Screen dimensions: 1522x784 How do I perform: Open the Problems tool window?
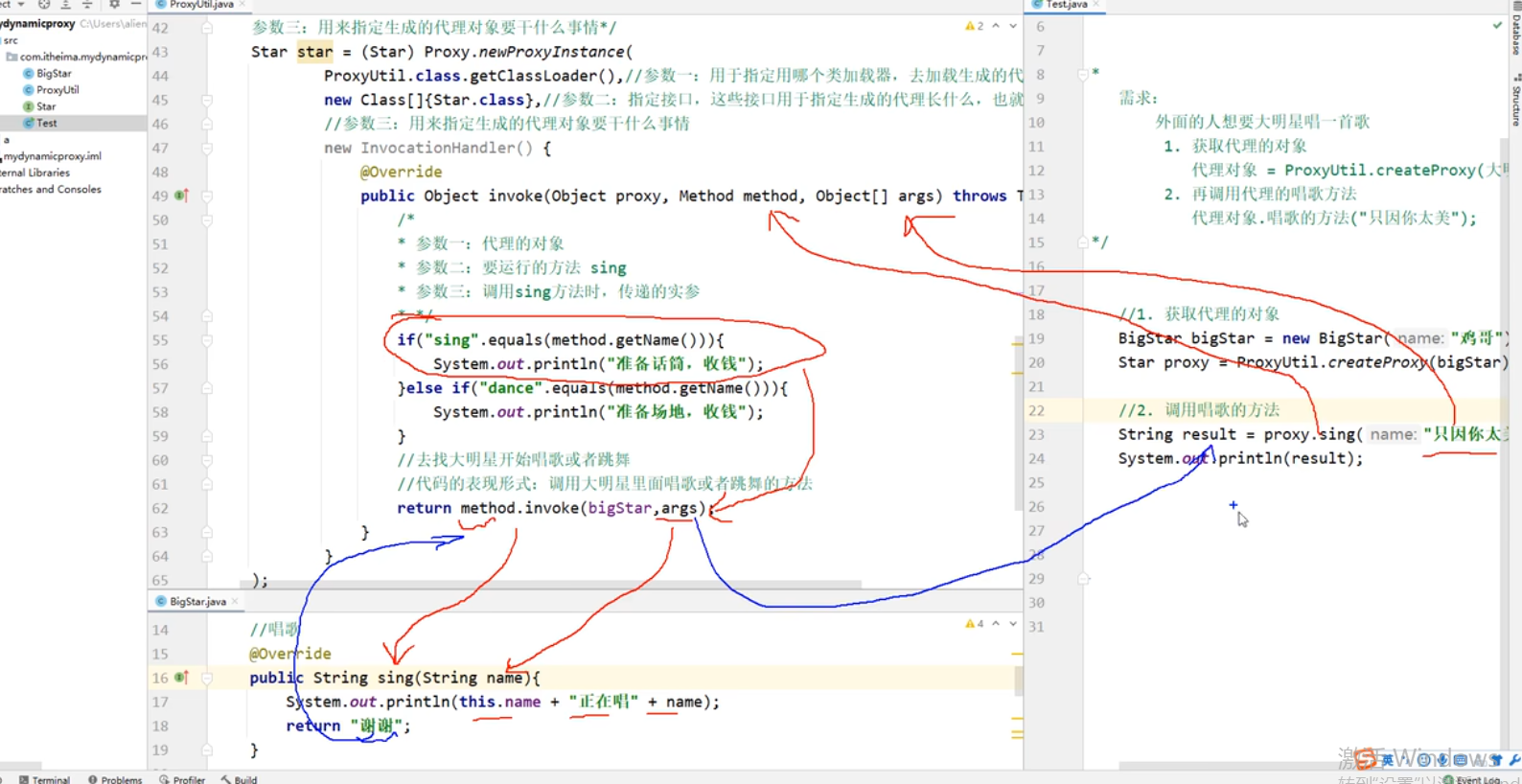(x=115, y=779)
